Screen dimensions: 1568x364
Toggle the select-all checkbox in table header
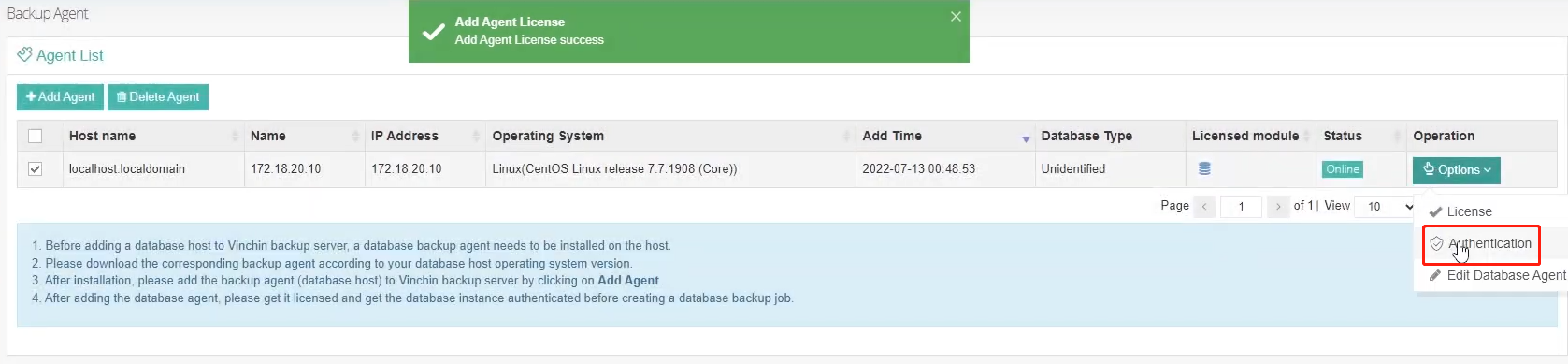pos(36,136)
